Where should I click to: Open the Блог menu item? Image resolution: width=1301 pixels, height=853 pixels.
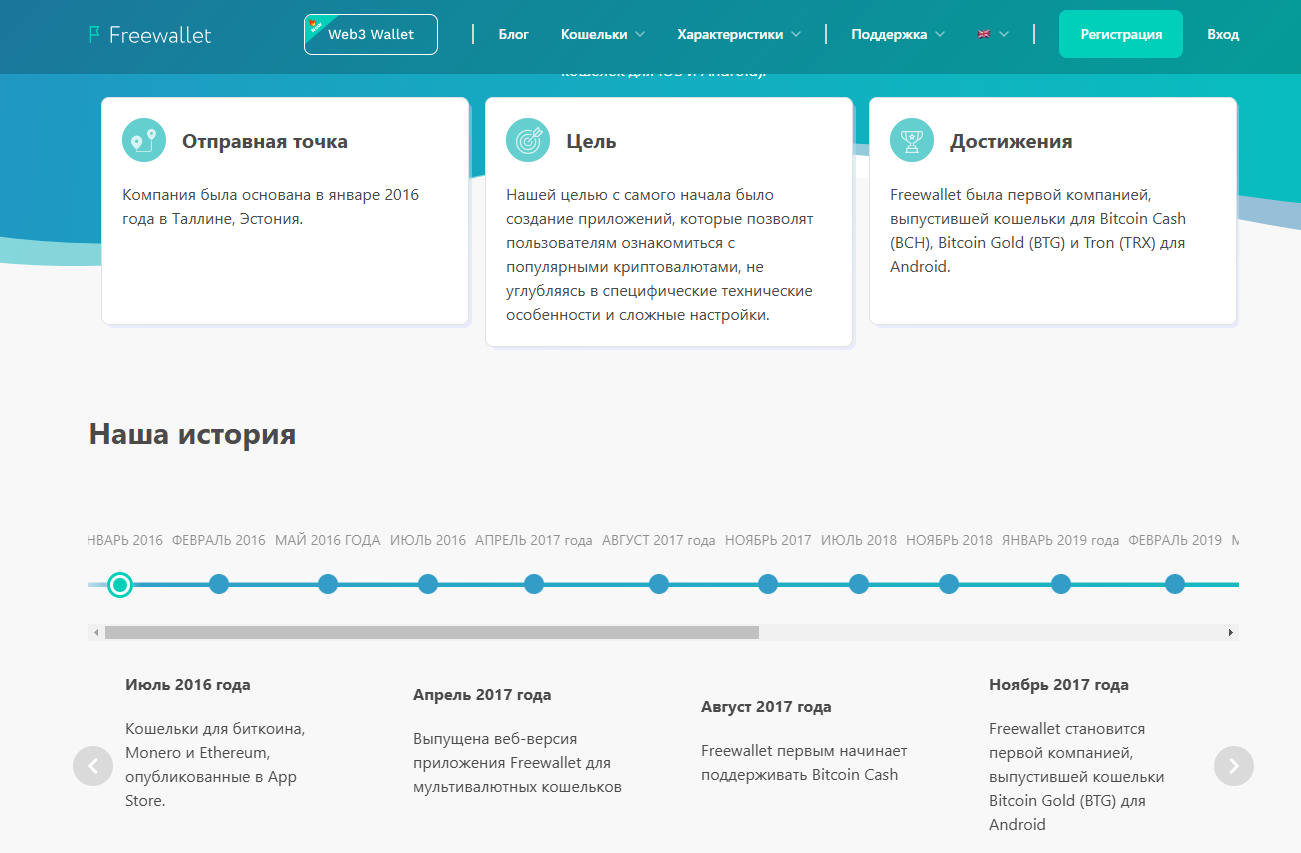coord(513,34)
